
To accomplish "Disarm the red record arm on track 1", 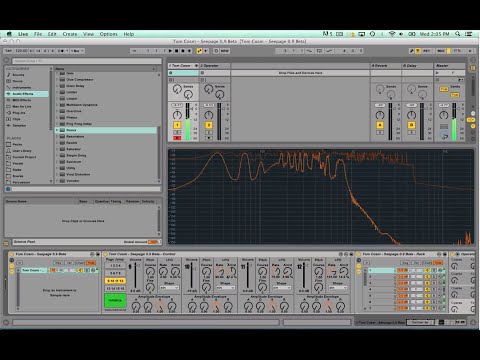I will point(177,138).
